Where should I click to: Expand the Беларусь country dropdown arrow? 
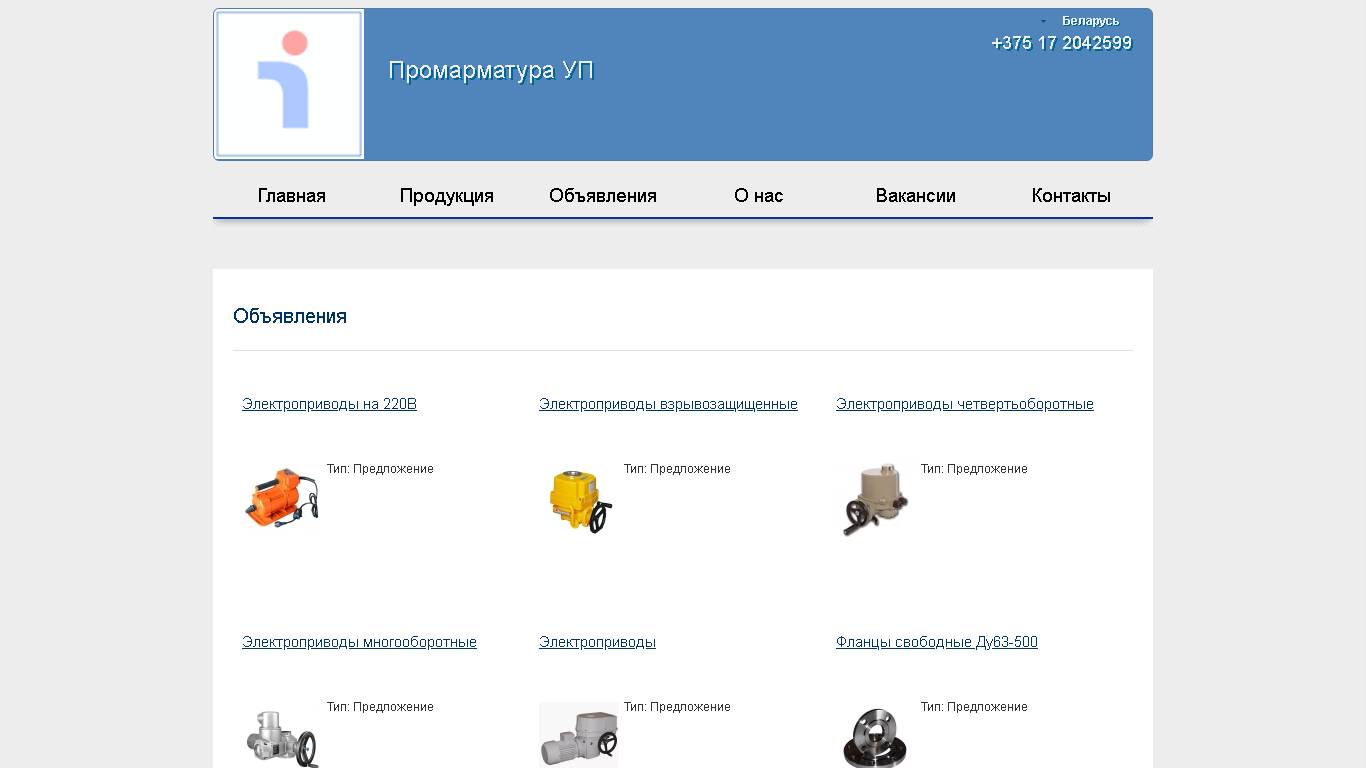click(x=1043, y=21)
